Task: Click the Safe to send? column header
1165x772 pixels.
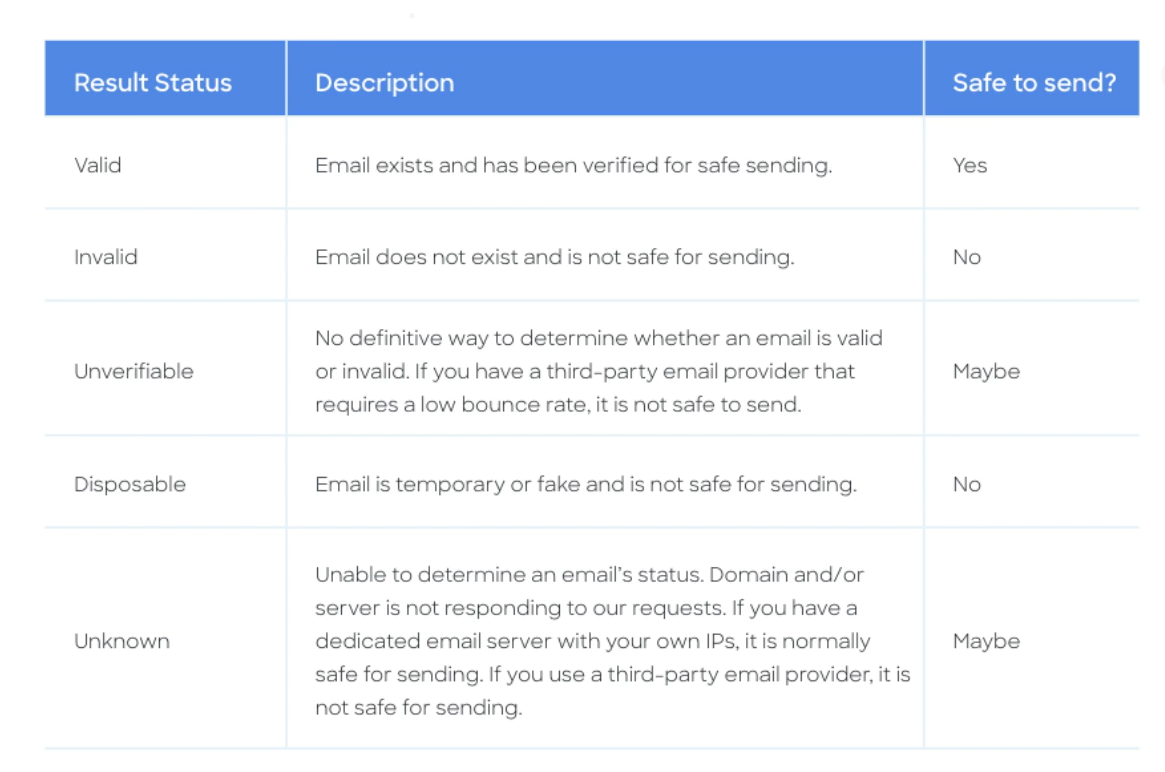Action: pos(1033,83)
